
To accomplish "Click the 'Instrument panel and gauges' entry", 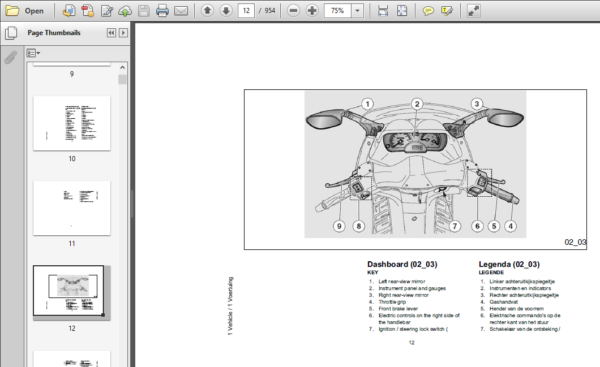I will [x=412, y=288].
